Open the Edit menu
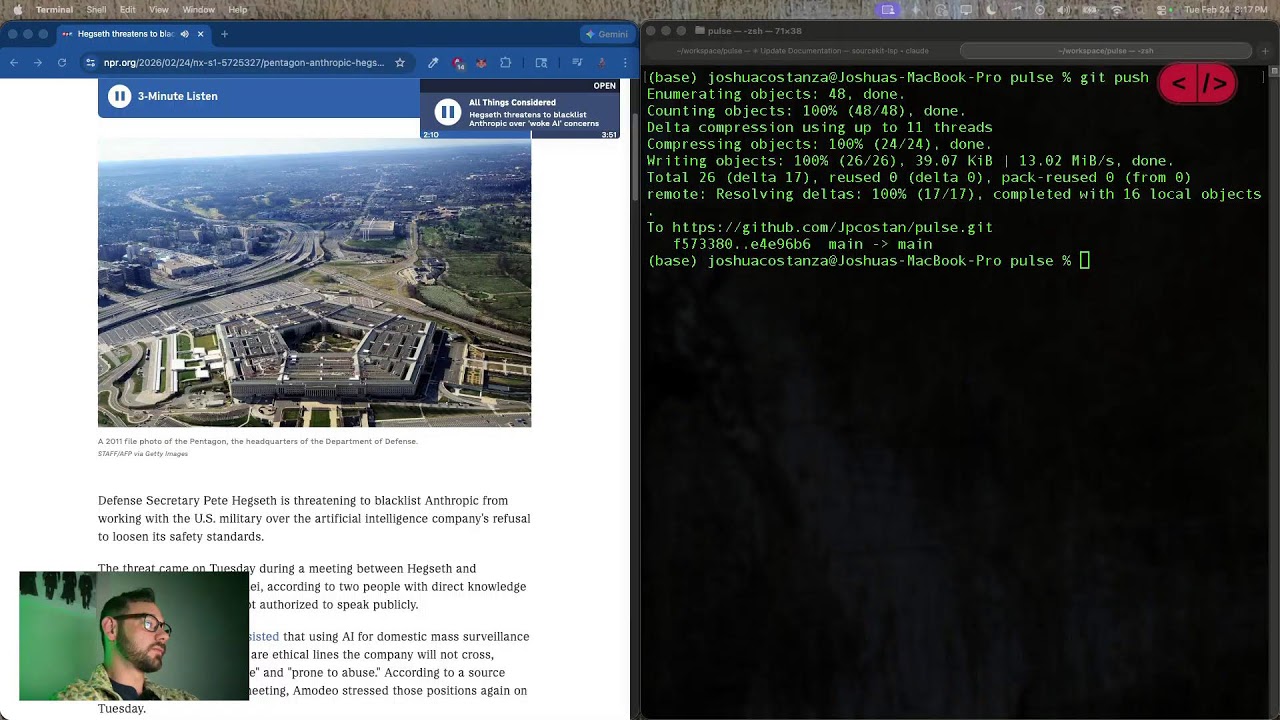This screenshot has width=1280, height=720. (x=128, y=10)
